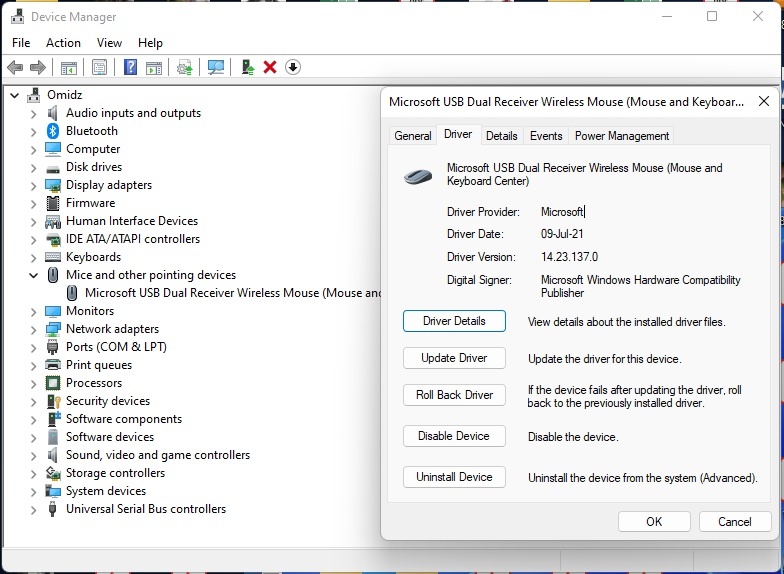Open the File menu
Image resolution: width=784 pixels, height=574 pixels.
[x=21, y=43]
